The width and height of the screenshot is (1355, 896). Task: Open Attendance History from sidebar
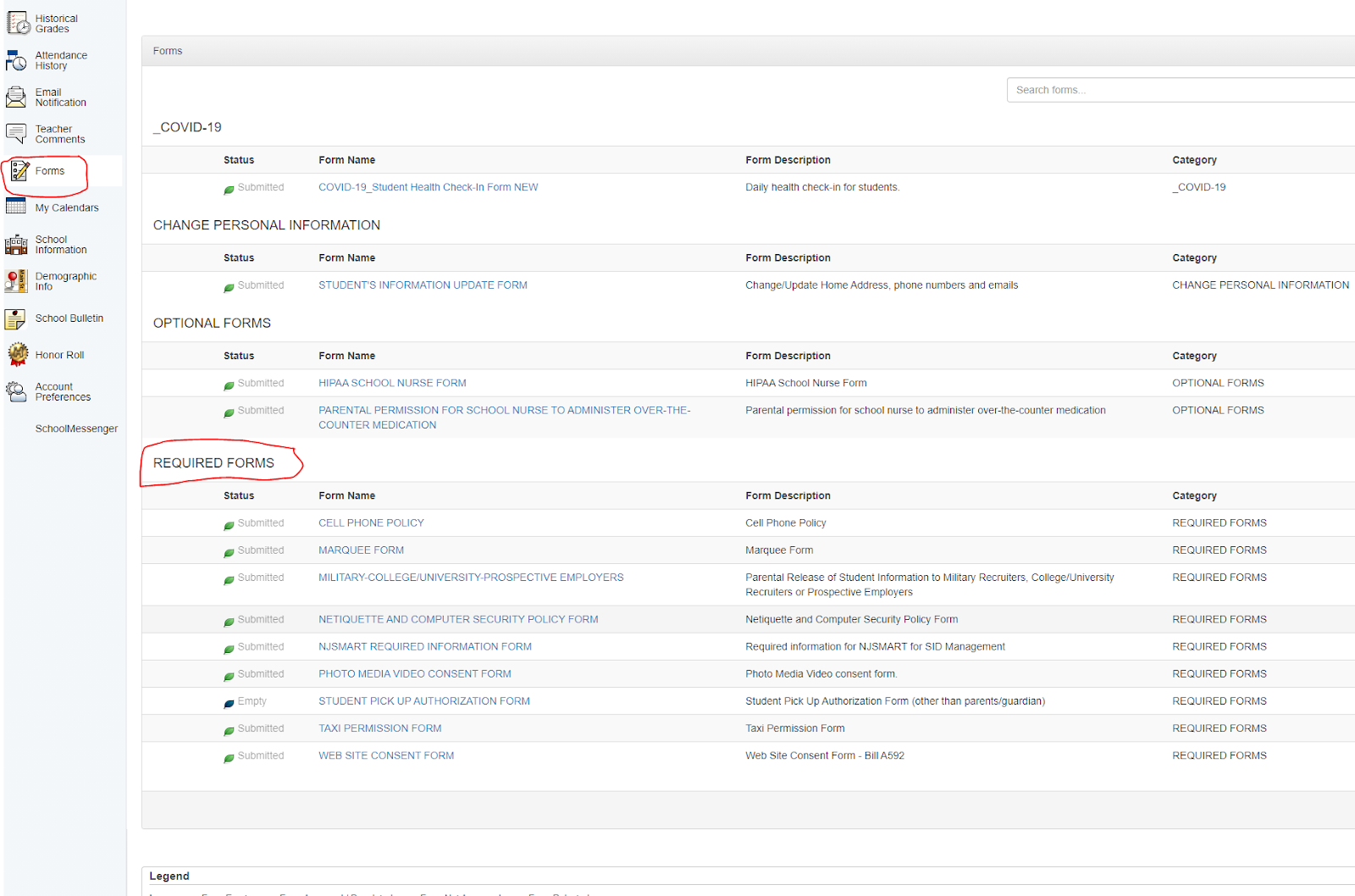61,60
